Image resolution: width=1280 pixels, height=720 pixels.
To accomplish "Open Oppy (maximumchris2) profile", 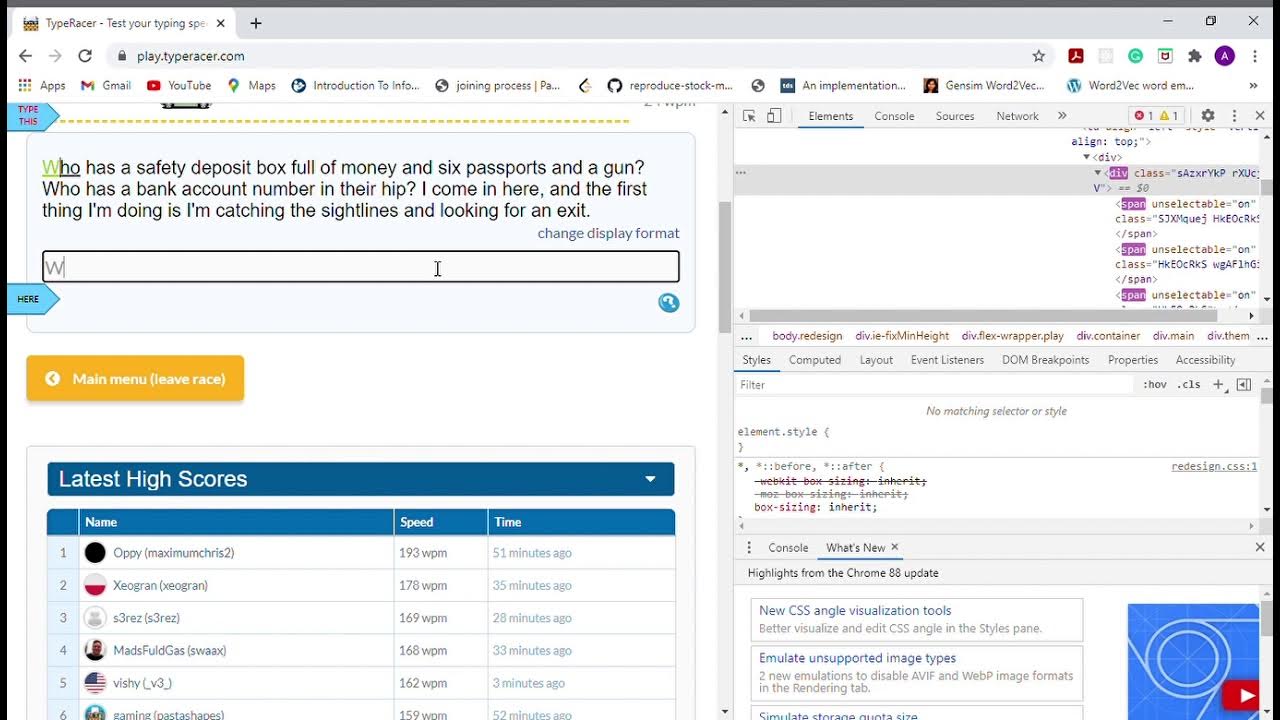I will pos(173,553).
